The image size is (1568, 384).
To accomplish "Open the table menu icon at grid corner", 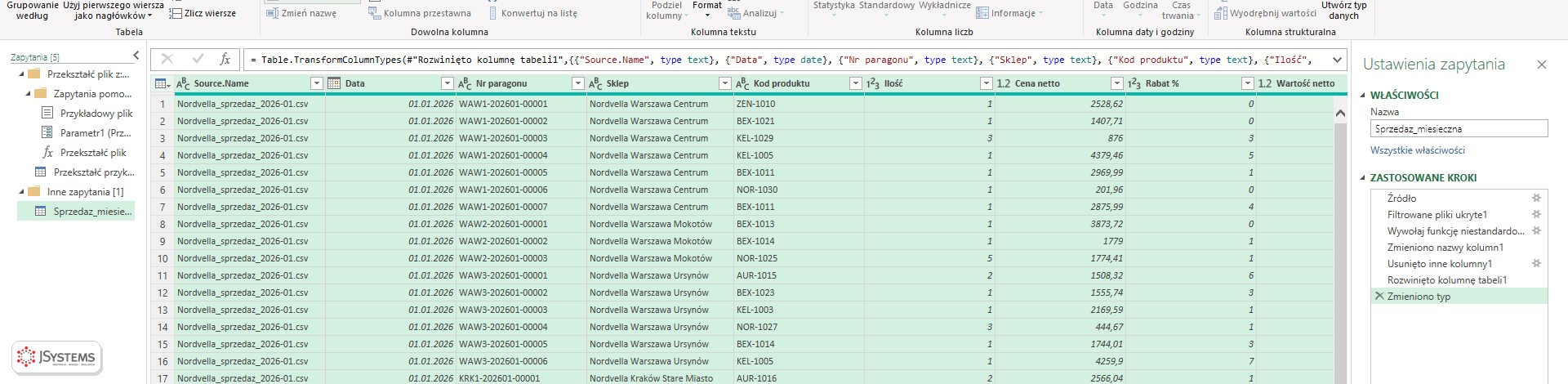I will (163, 83).
